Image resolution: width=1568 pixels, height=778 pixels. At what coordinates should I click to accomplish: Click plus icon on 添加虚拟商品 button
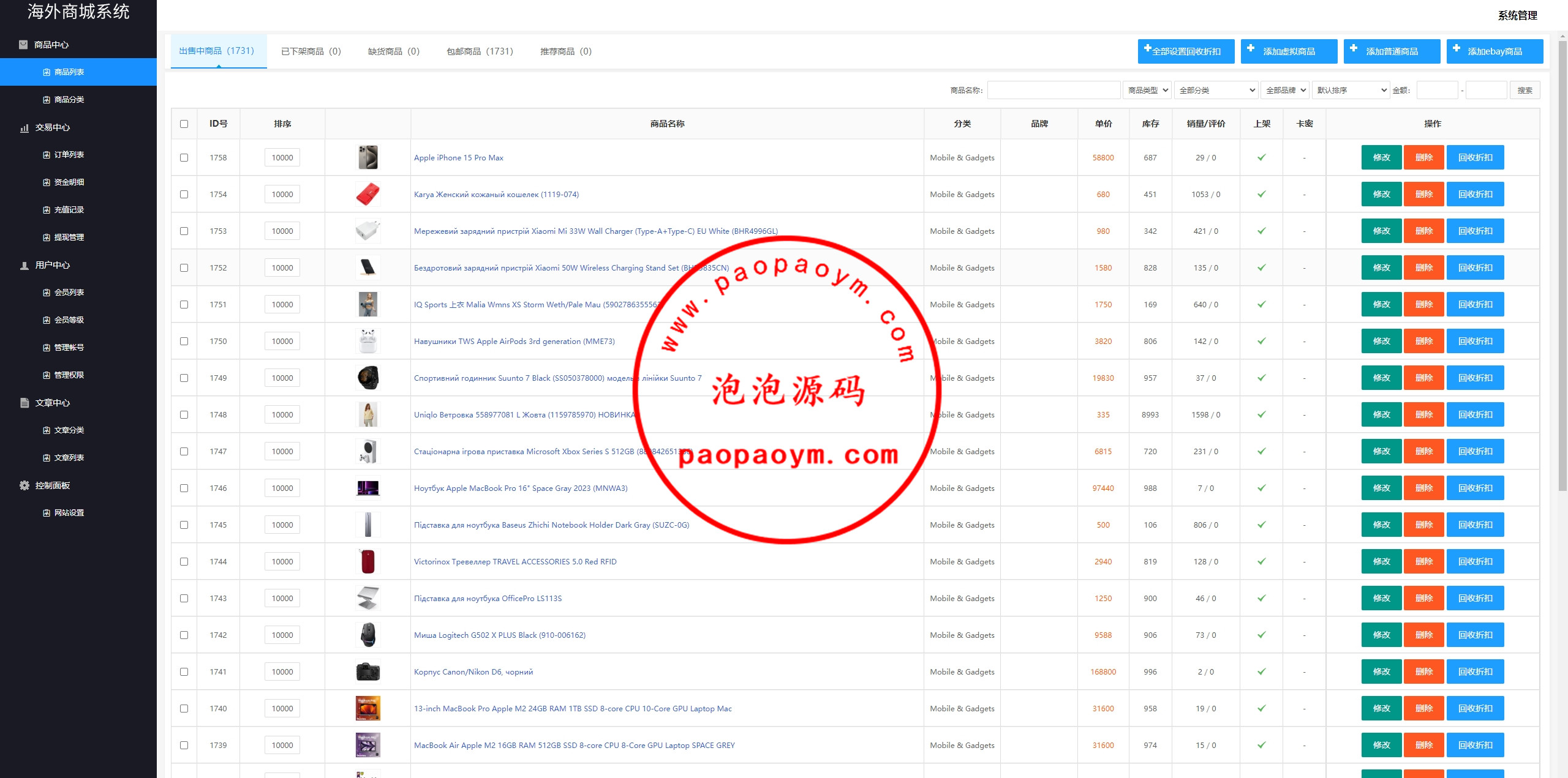(1251, 48)
